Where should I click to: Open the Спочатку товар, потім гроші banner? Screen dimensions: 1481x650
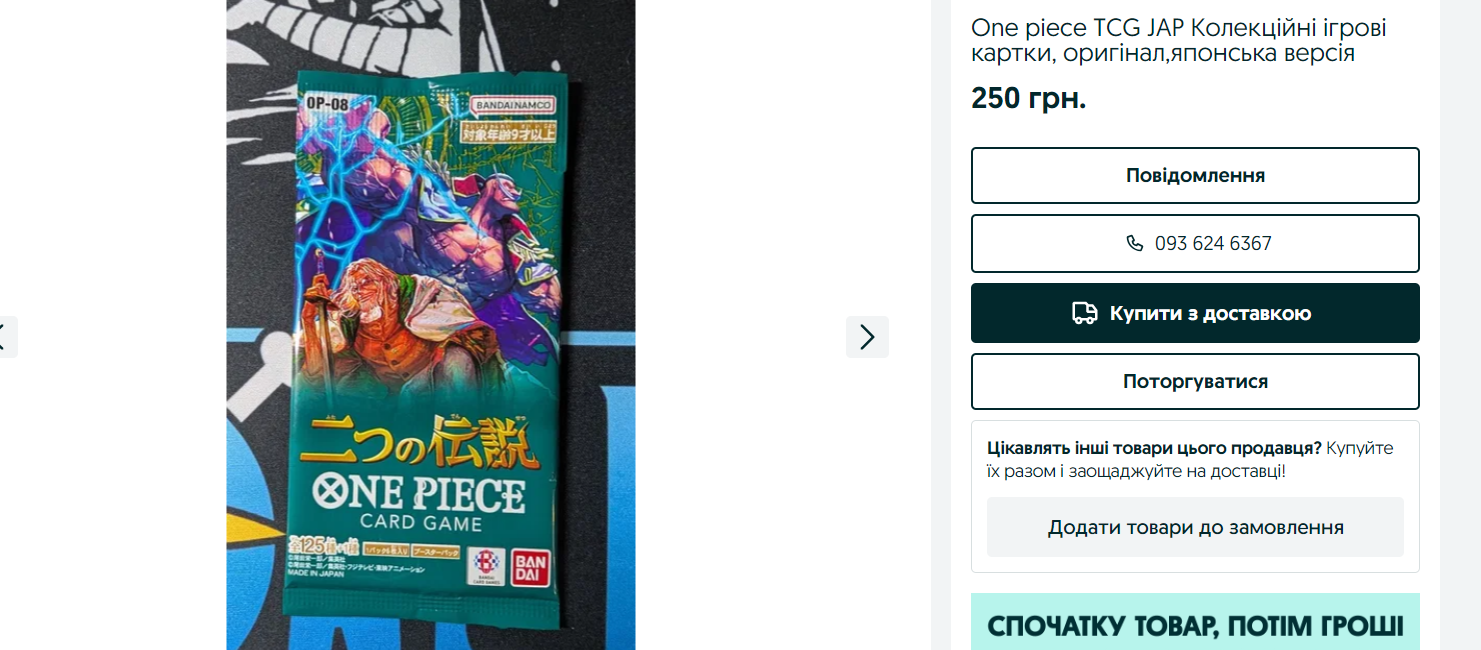[1195, 622]
